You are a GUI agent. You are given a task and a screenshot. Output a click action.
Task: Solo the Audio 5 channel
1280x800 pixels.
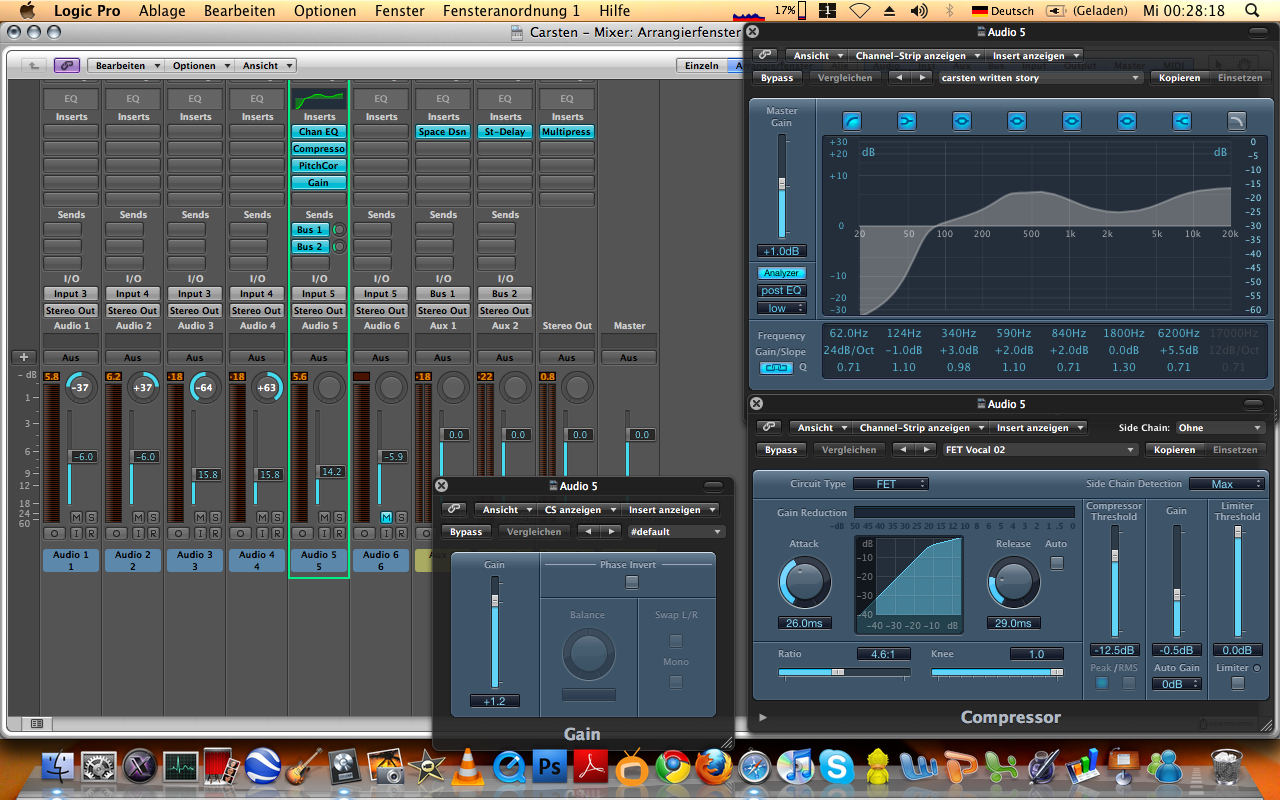click(x=339, y=517)
